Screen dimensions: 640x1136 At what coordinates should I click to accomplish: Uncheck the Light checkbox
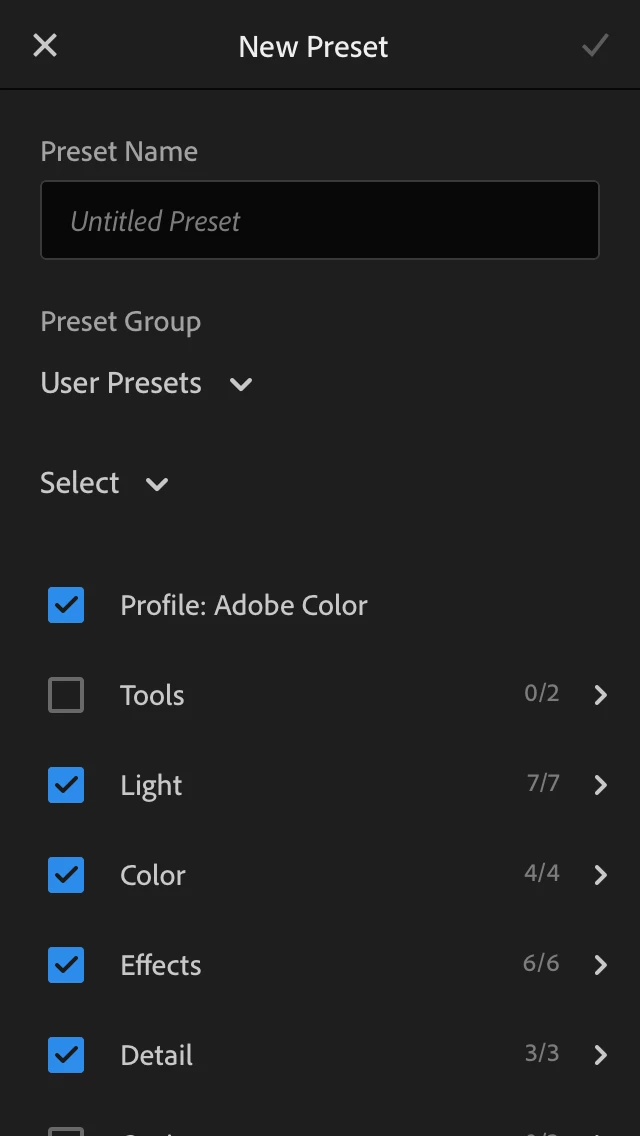point(66,785)
